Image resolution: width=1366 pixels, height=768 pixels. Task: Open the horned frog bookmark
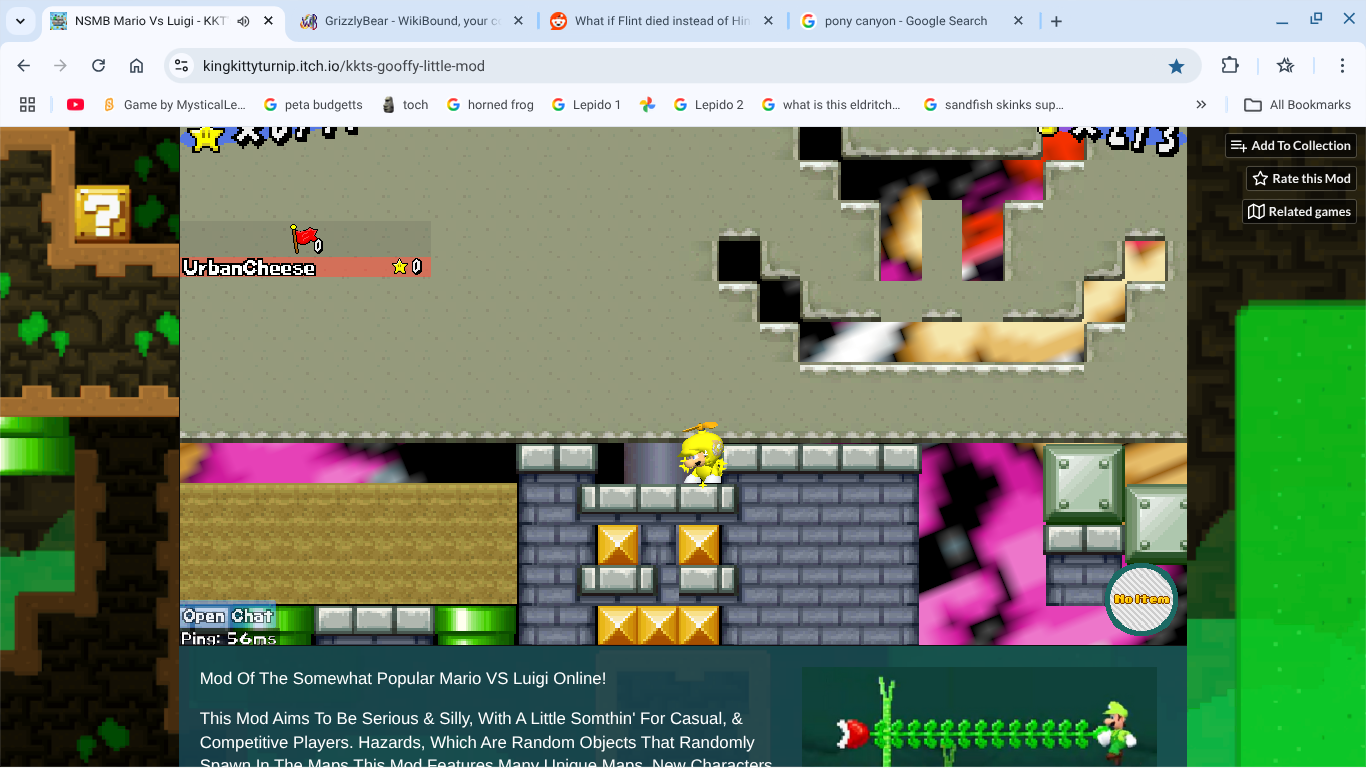[490, 104]
